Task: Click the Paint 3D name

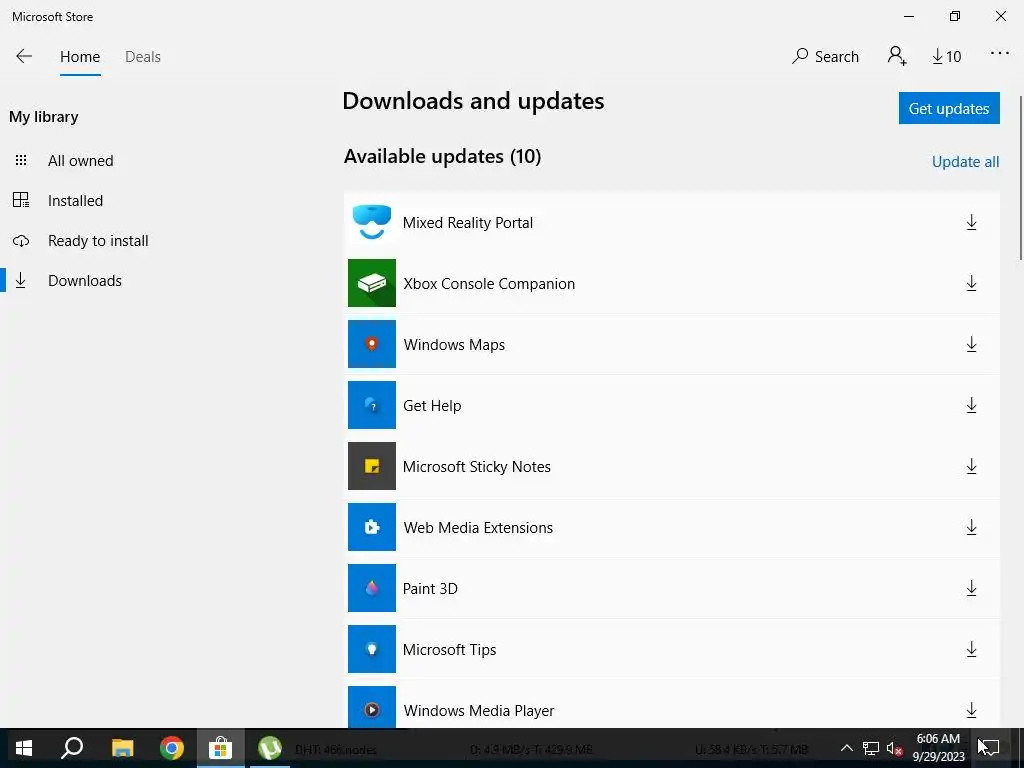Action: (x=430, y=588)
